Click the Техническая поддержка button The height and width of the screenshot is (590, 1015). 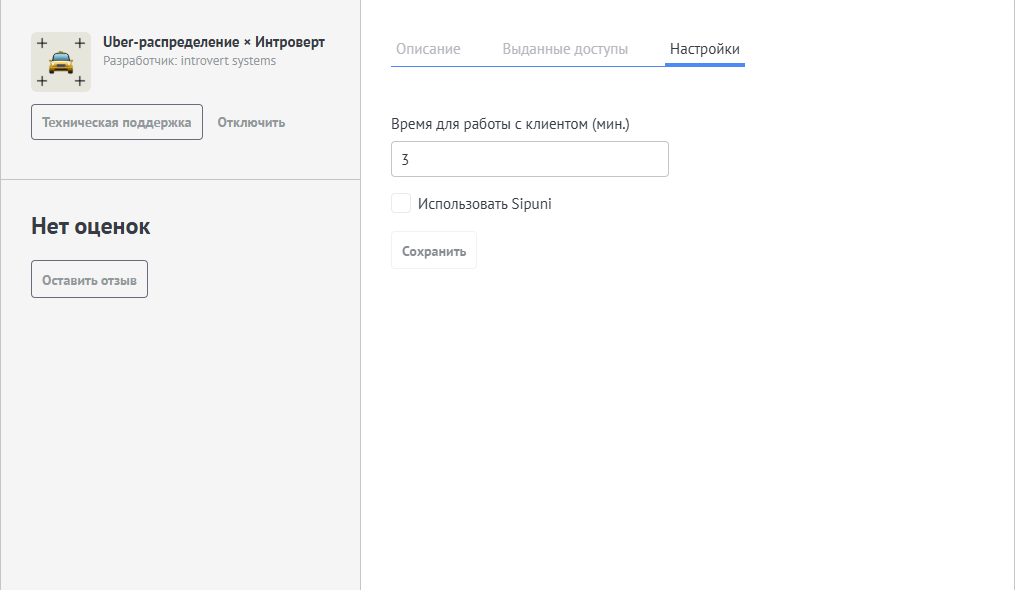click(117, 122)
